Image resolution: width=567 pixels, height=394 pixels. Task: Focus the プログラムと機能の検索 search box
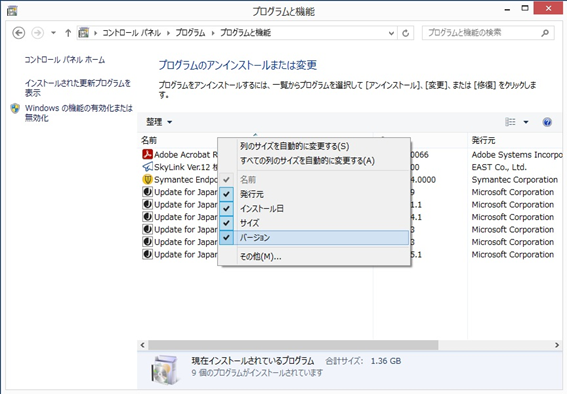point(488,33)
